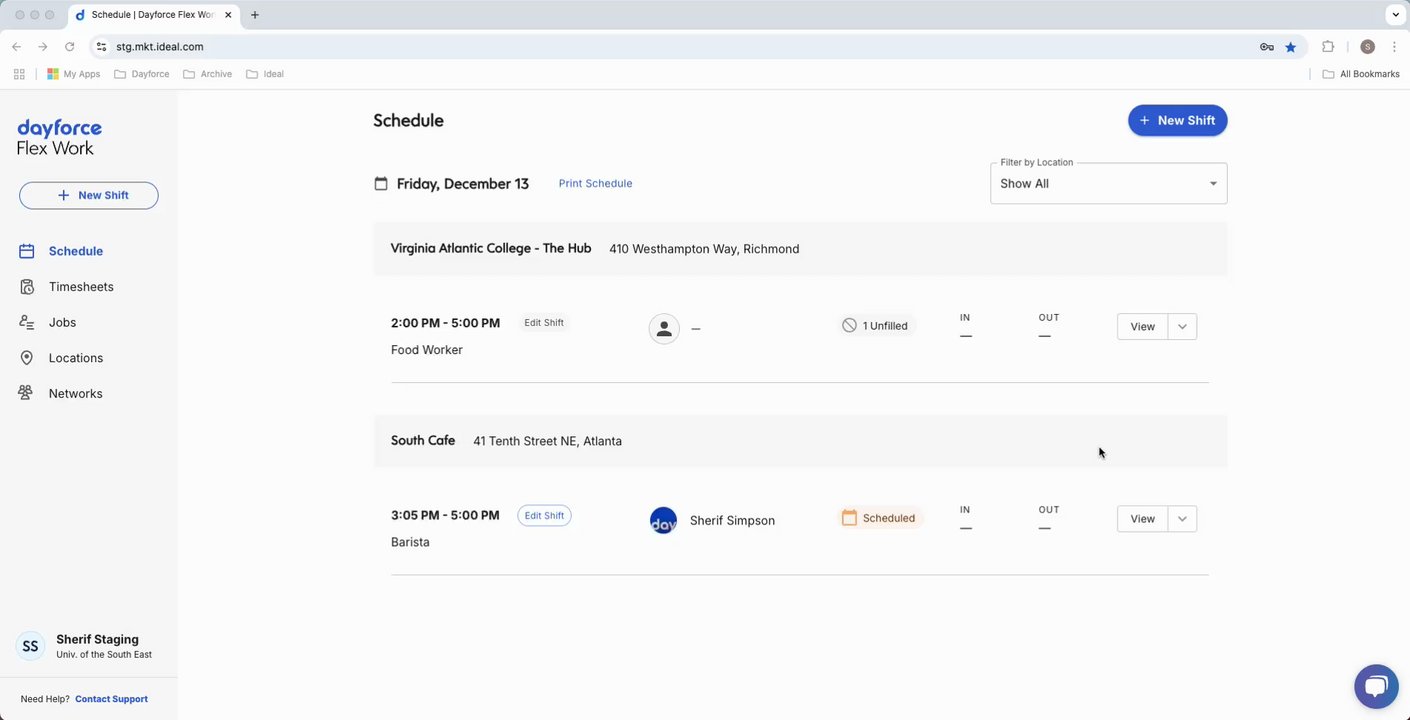Go to Timesheets in the sidebar

[80, 287]
